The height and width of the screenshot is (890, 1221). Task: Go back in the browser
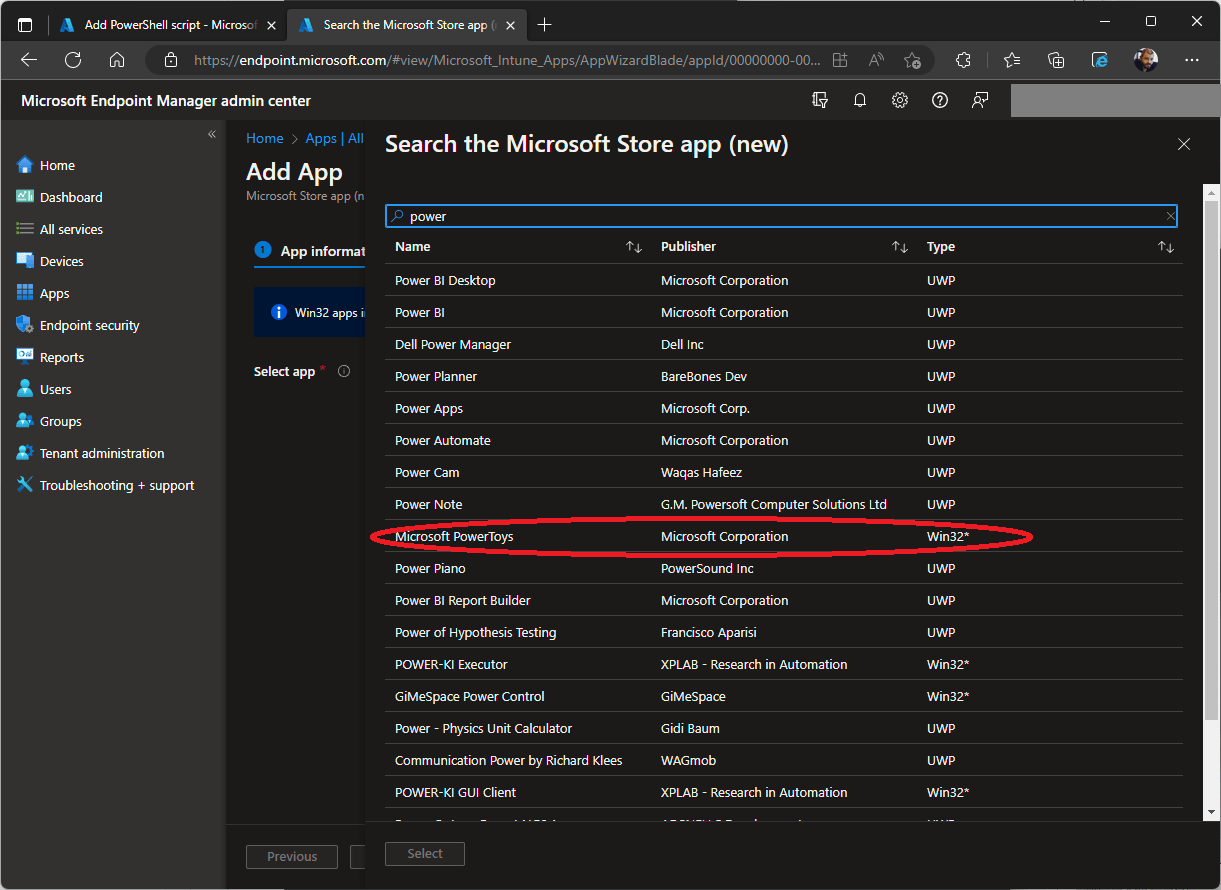29,60
